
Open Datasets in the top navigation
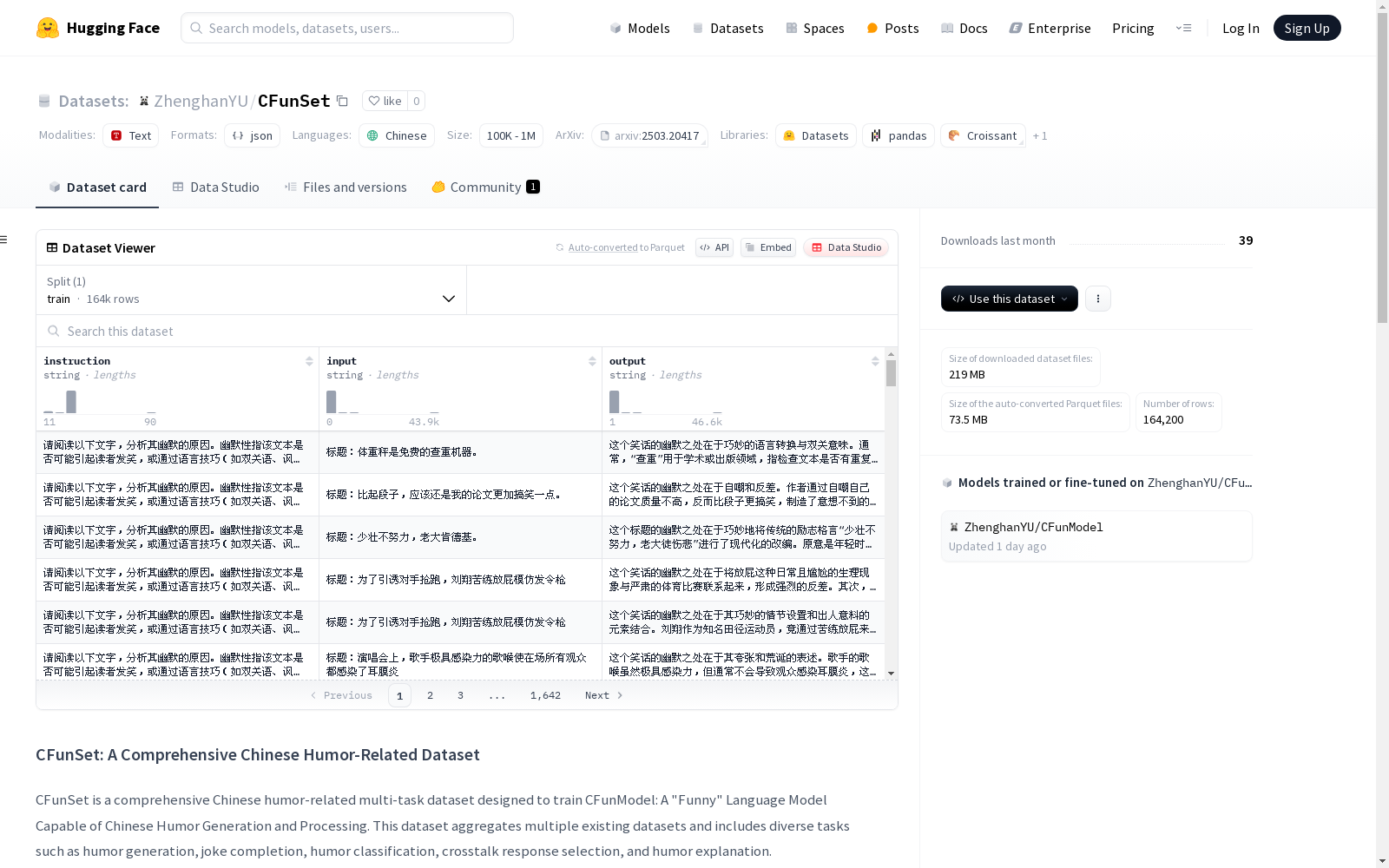click(x=727, y=28)
